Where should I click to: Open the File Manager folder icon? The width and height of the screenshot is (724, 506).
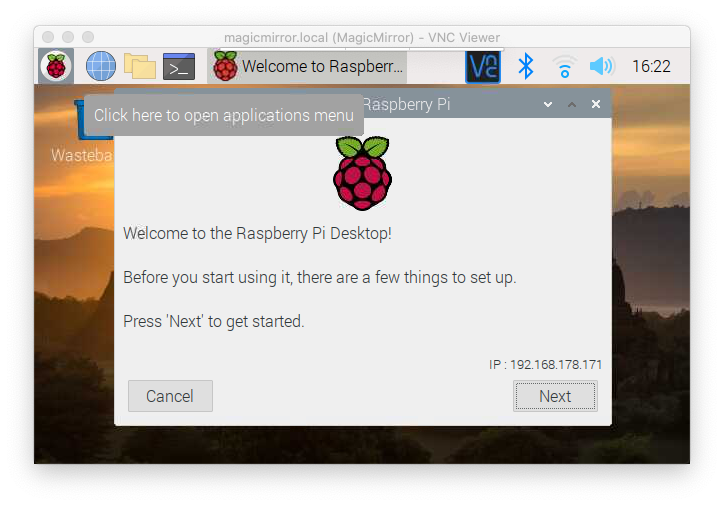139,66
